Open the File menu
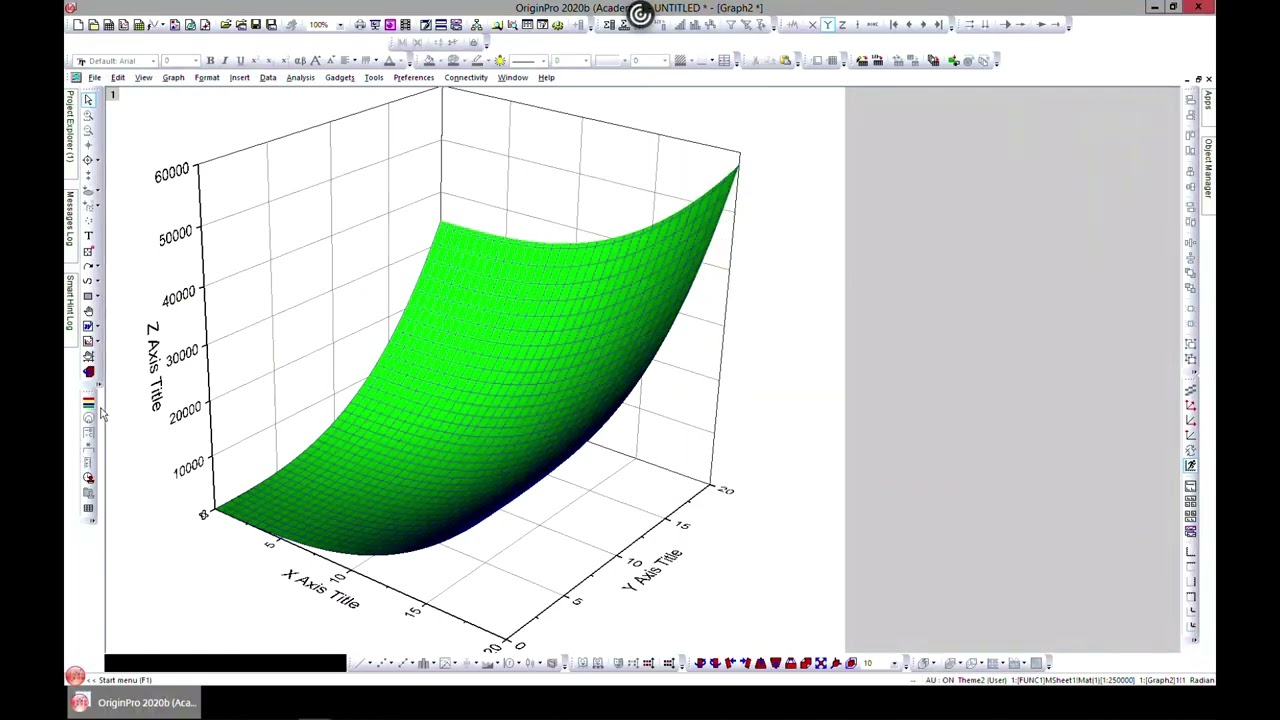 coord(94,78)
